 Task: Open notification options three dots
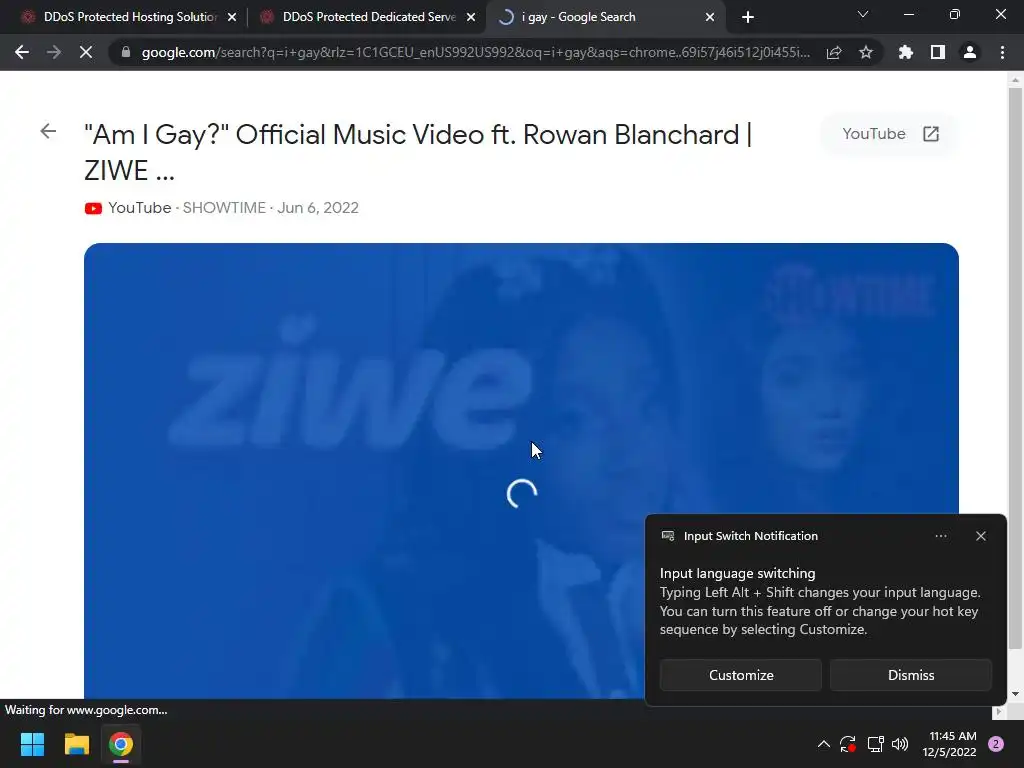coord(941,536)
